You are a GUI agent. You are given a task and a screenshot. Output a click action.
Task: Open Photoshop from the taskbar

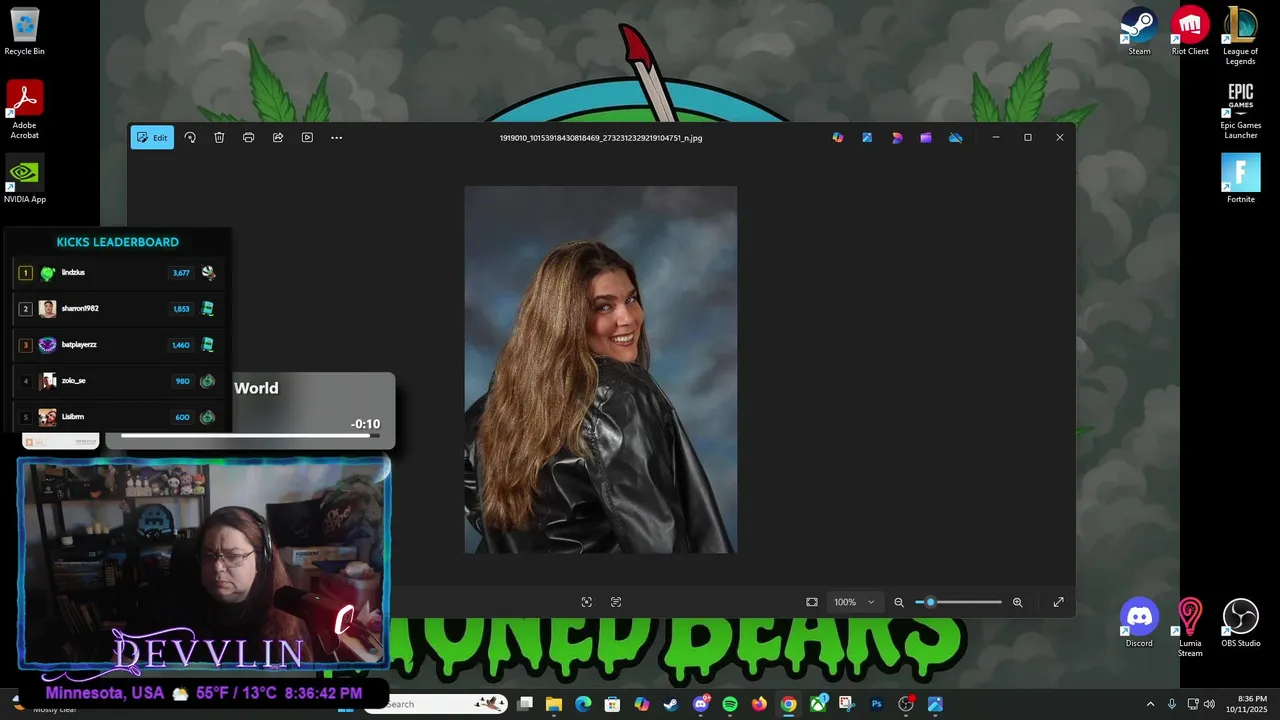[x=876, y=704]
